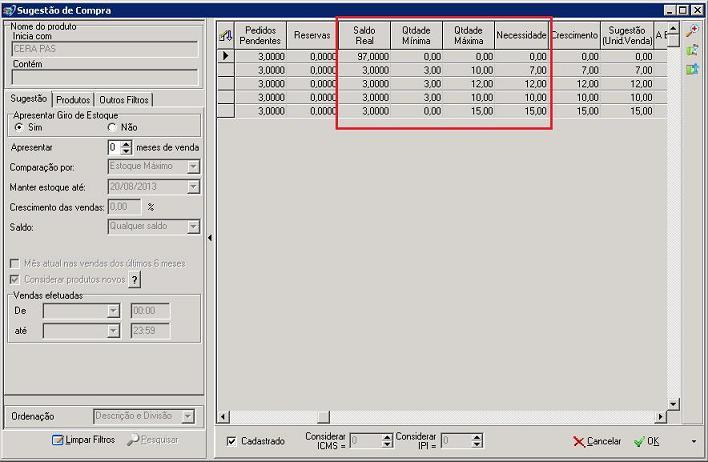Toggle the Cadastrado checkbox
The width and height of the screenshot is (708, 462).
click(x=232, y=441)
